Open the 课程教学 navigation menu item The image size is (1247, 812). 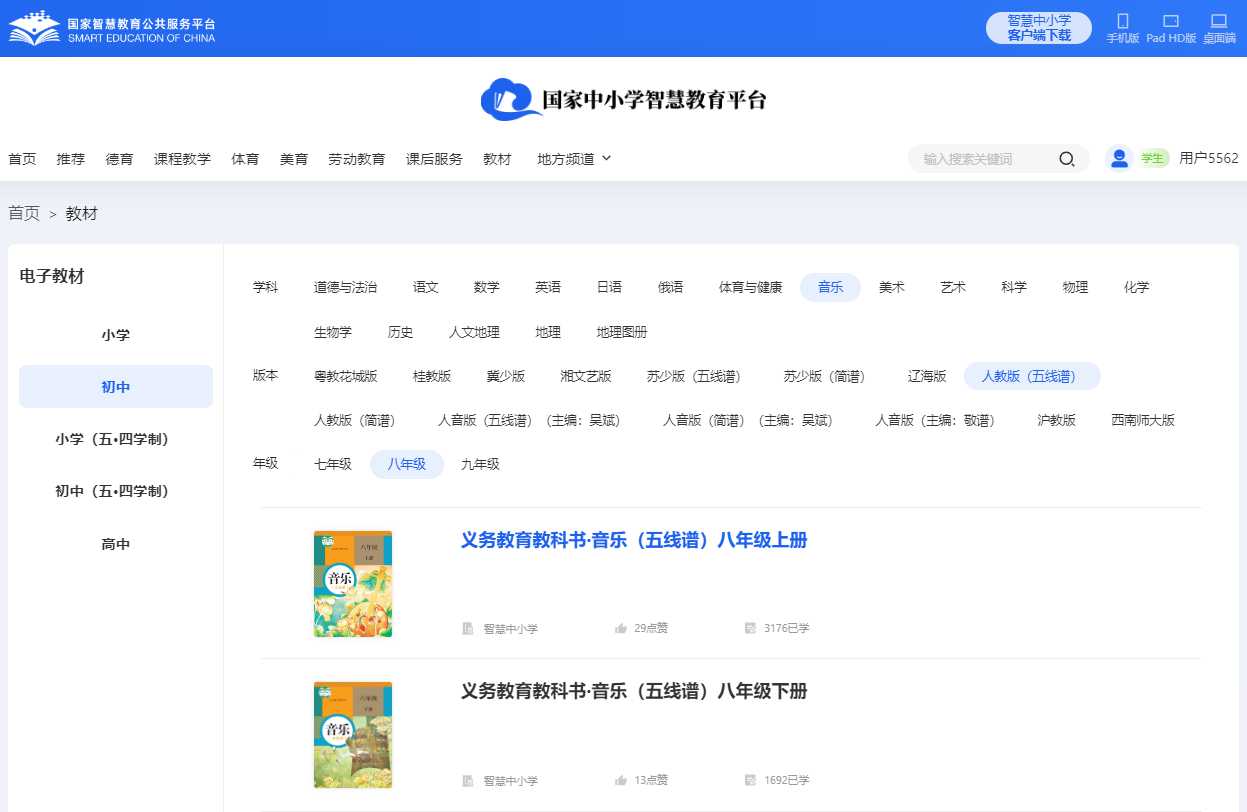[182, 159]
